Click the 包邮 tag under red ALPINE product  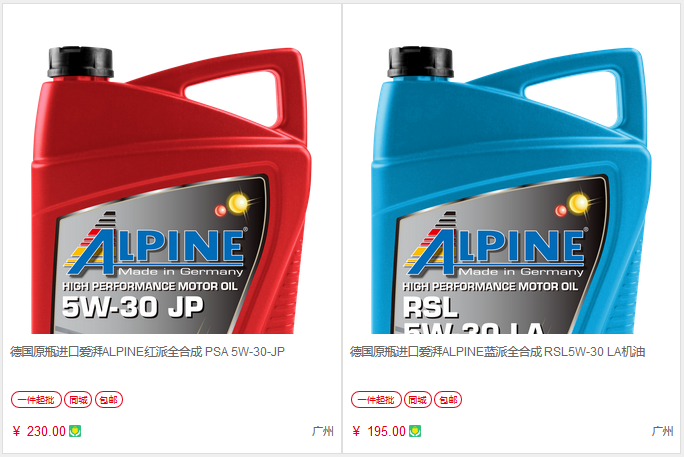[x=109, y=399]
